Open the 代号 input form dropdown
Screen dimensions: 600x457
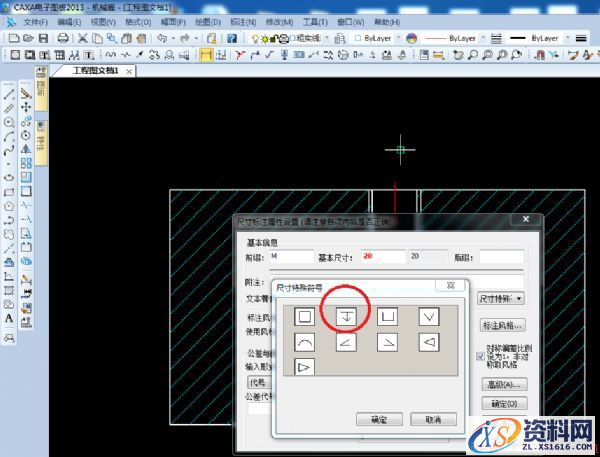(x=270, y=381)
